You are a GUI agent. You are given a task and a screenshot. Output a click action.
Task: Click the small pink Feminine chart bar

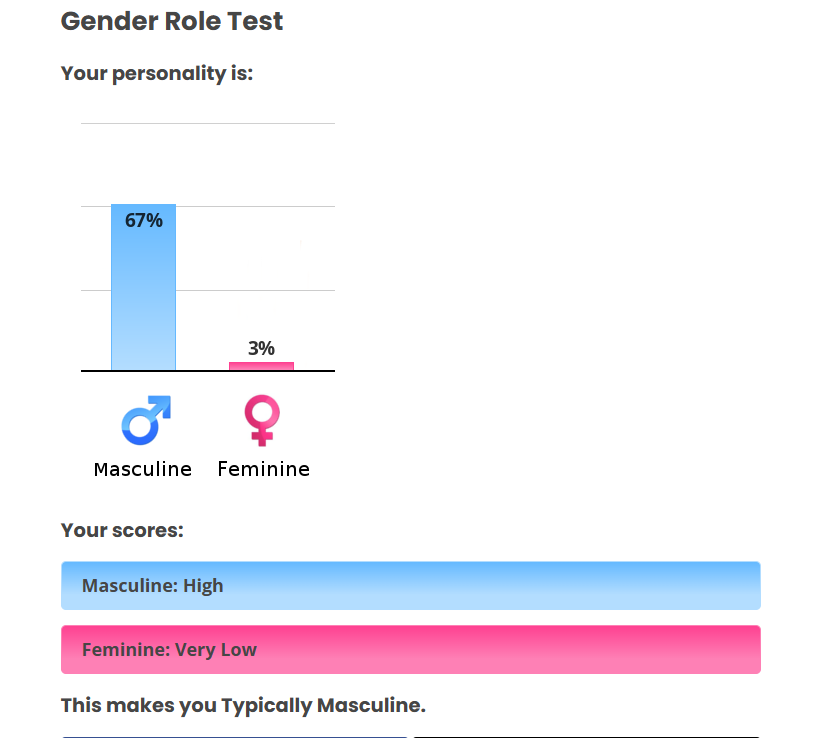tap(261, 366)
